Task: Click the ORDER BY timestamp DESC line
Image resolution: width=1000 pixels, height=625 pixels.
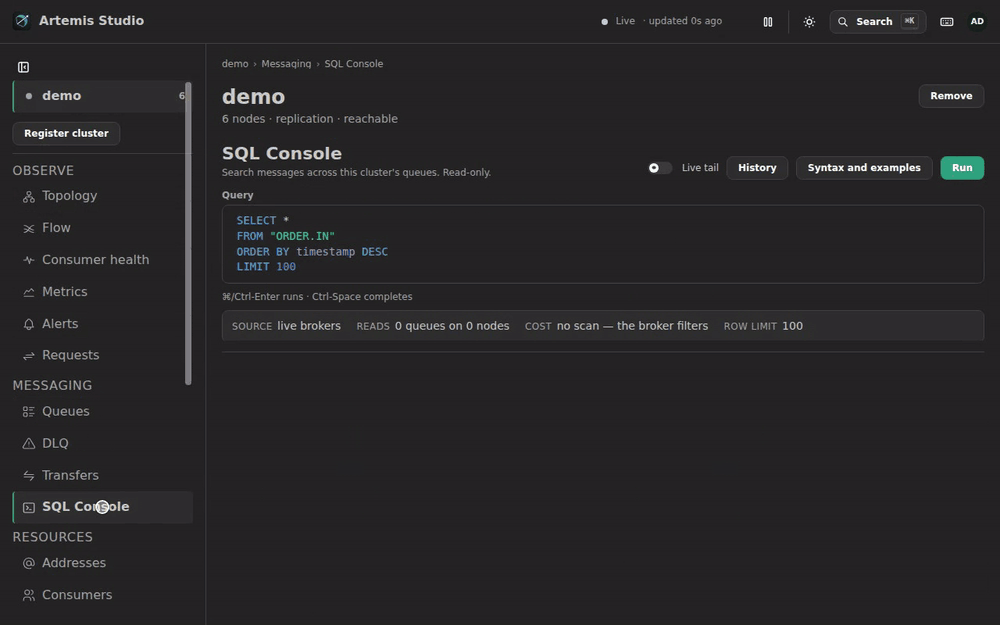Action: point(312,252)
